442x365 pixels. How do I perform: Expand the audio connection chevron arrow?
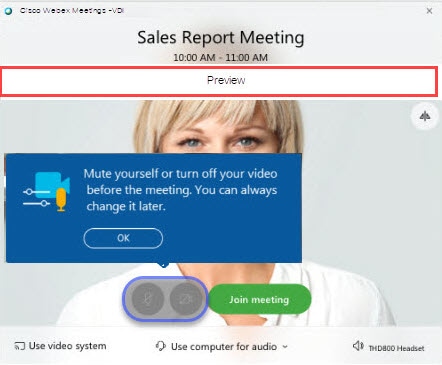coord(285,347)
